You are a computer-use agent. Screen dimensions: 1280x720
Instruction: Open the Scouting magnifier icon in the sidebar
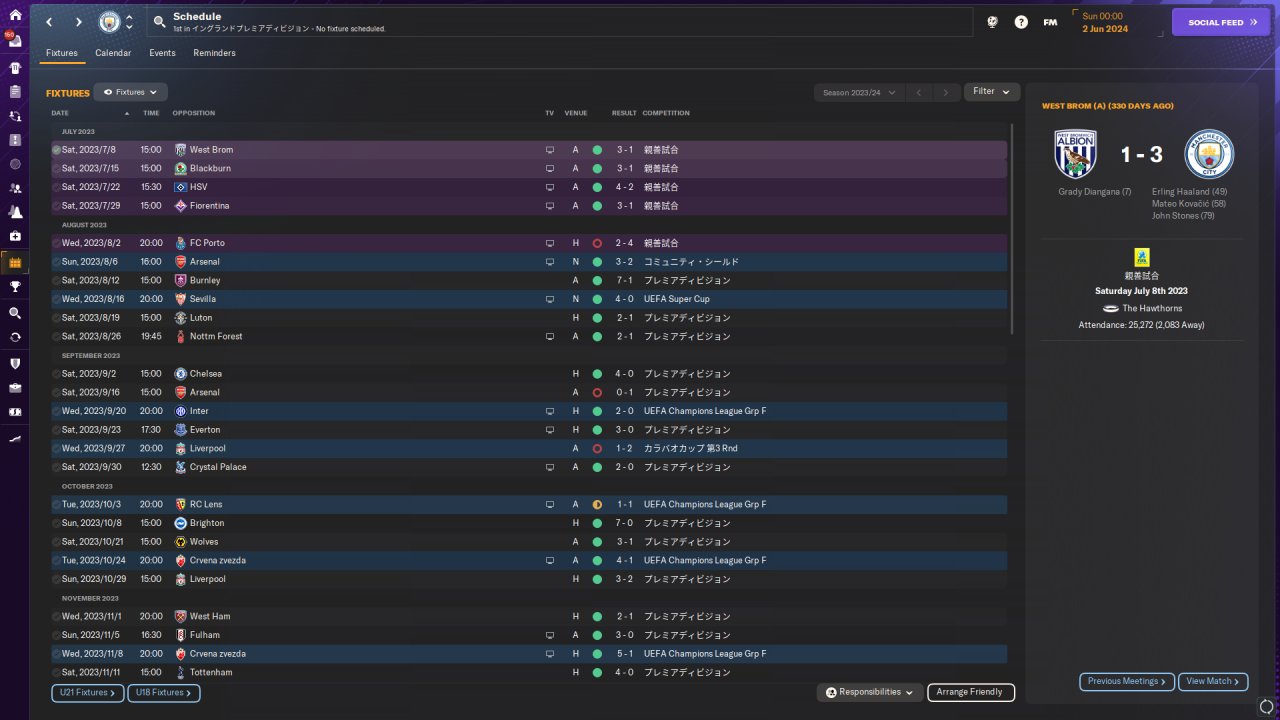tap(14, 313)
